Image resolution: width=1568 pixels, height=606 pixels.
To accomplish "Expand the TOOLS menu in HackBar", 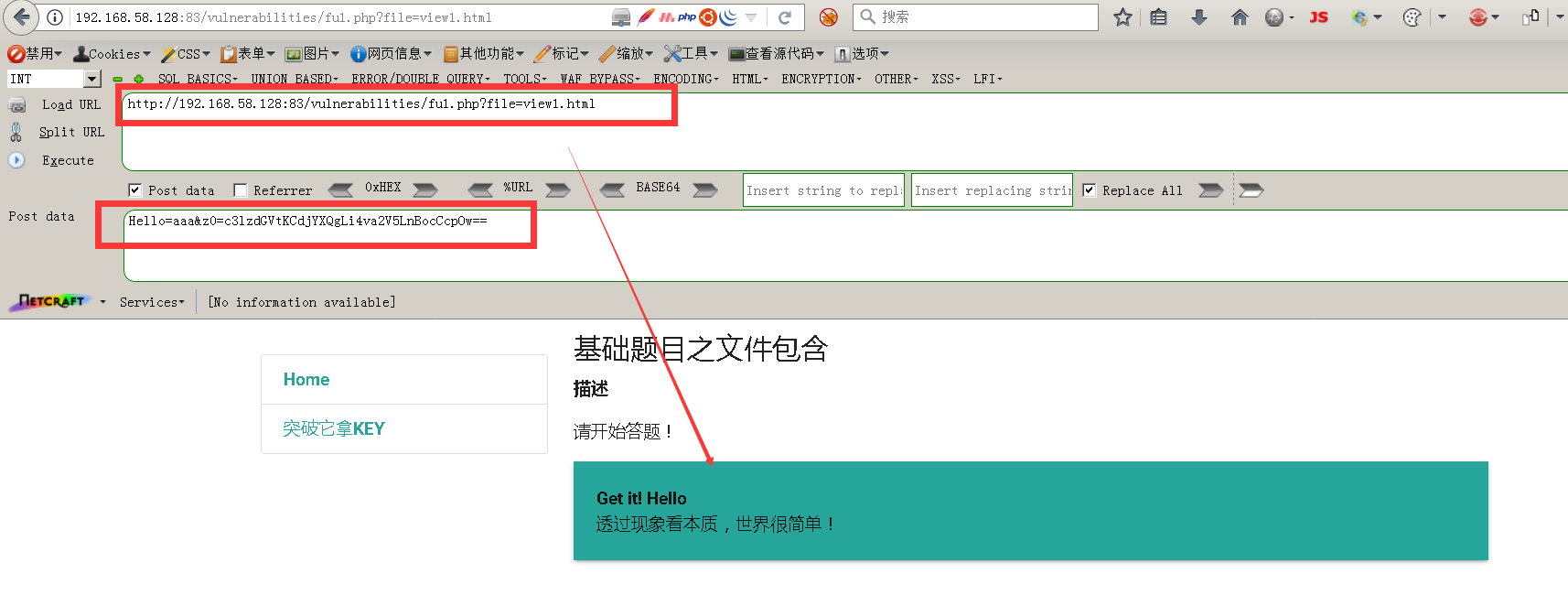I will (525, 80).
